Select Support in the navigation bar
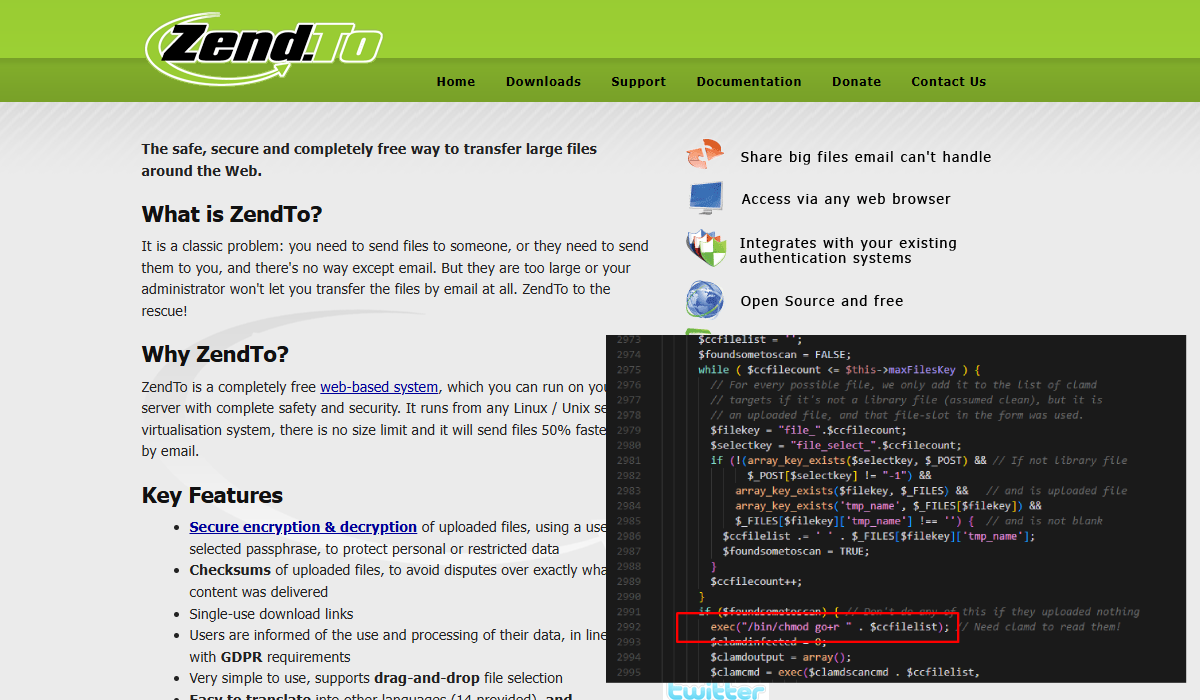 638,82
